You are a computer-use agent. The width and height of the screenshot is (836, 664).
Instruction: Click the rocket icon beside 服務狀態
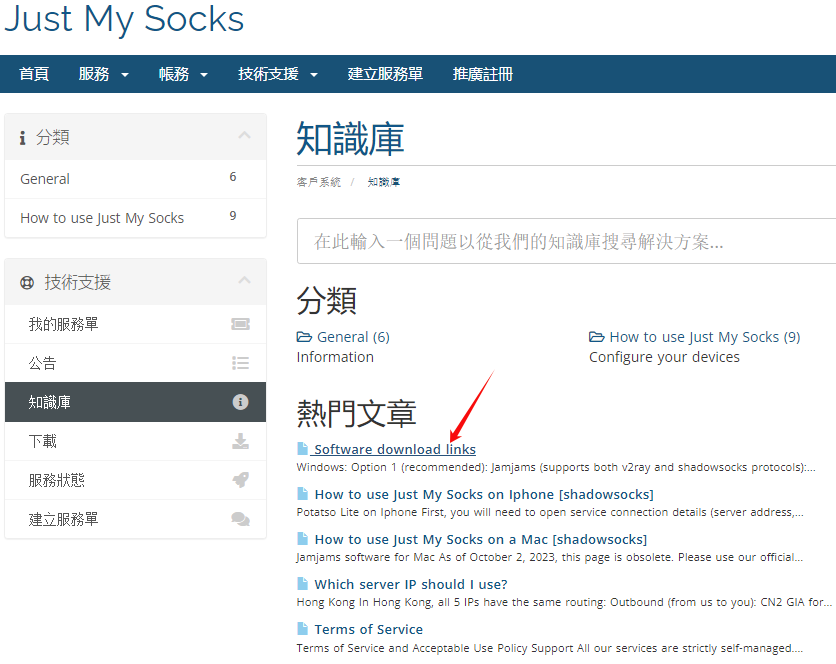[x=240, y=480]
